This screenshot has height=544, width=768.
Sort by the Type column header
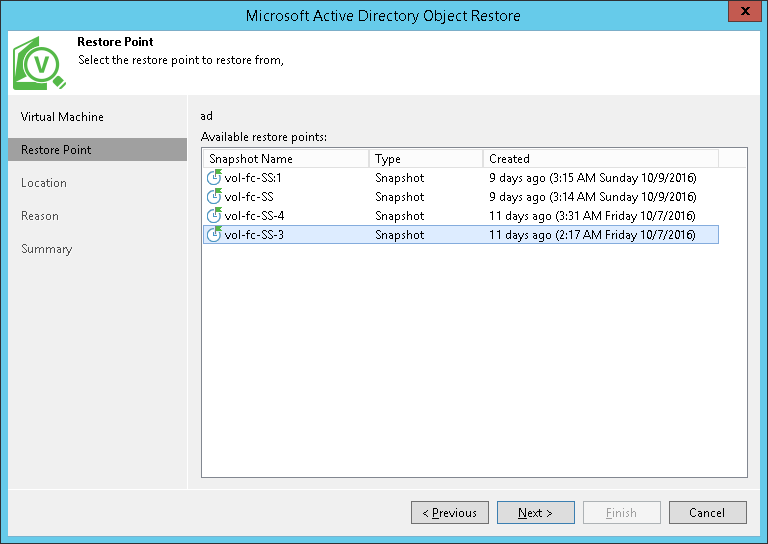[x=426, y=159]
